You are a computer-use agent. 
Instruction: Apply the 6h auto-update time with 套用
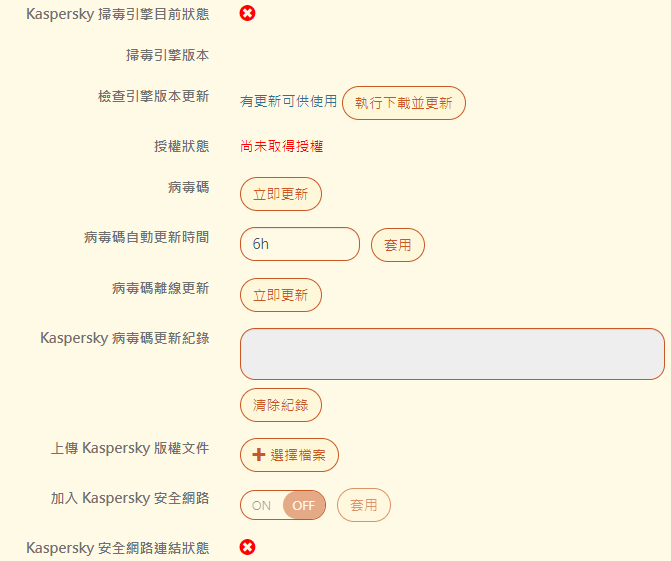(398, 245)
